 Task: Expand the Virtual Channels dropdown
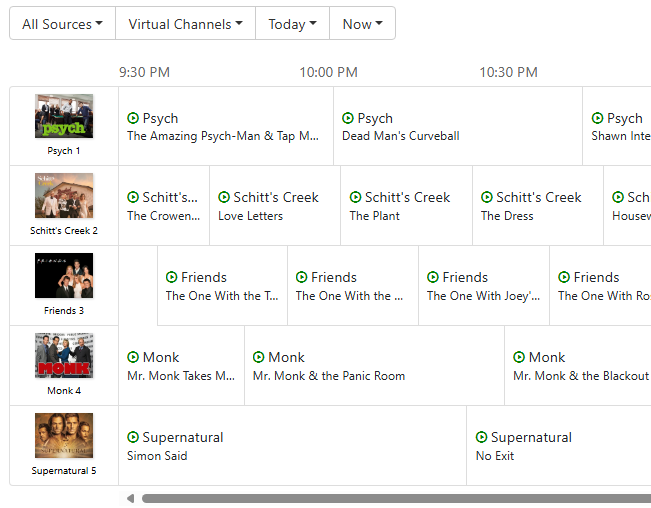click(185, 24)
